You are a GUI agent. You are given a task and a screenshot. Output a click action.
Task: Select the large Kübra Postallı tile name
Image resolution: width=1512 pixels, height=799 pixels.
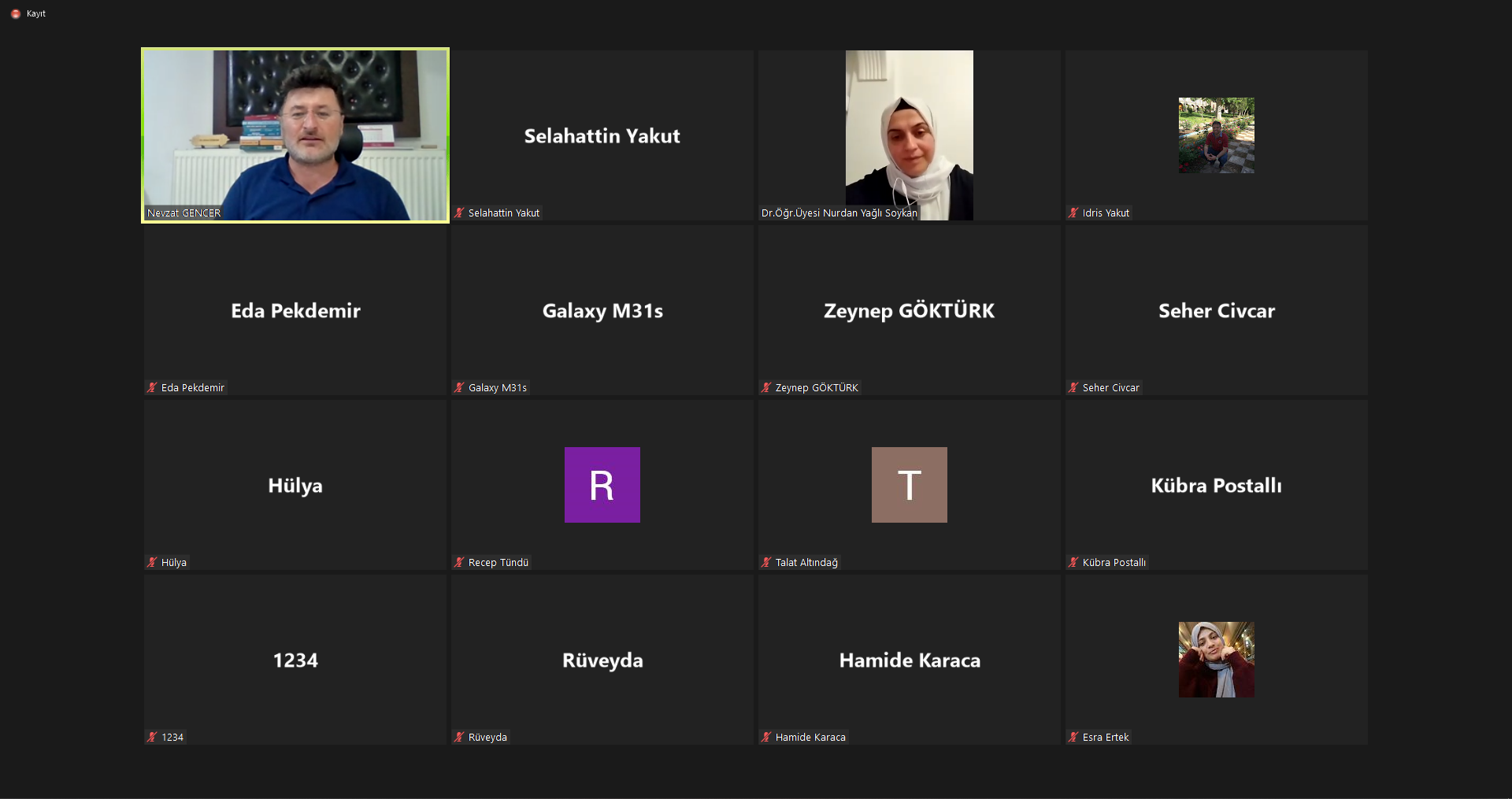[x=1217, y=486]
